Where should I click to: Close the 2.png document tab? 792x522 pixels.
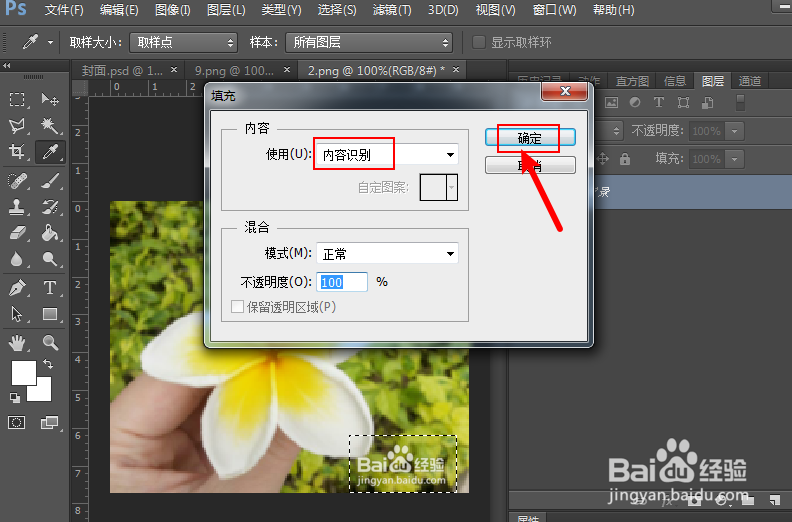pyautogui.click(x=456, y=69)
